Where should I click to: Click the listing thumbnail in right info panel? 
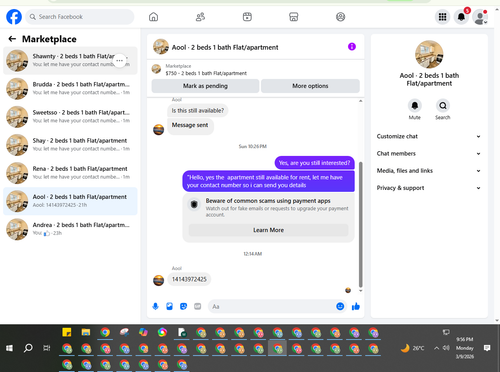429,54
